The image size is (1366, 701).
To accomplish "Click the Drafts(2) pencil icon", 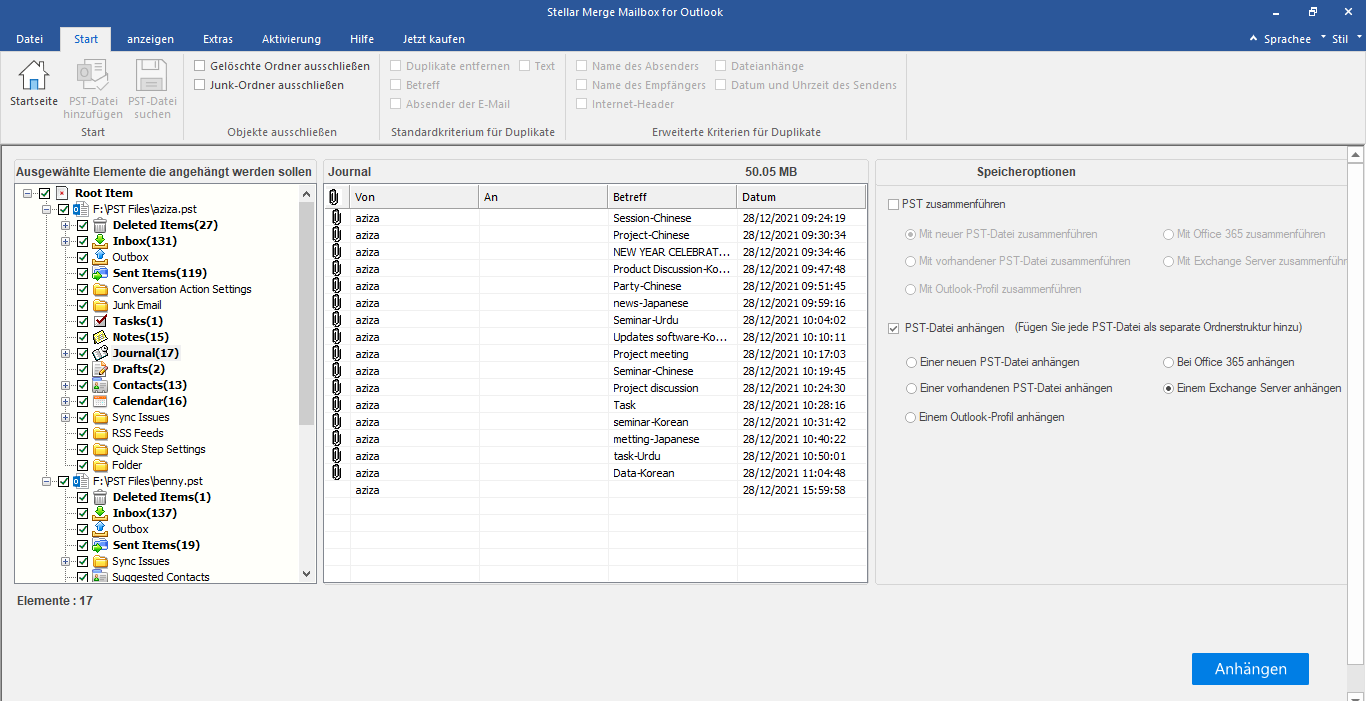I will [x=100, y=369].
